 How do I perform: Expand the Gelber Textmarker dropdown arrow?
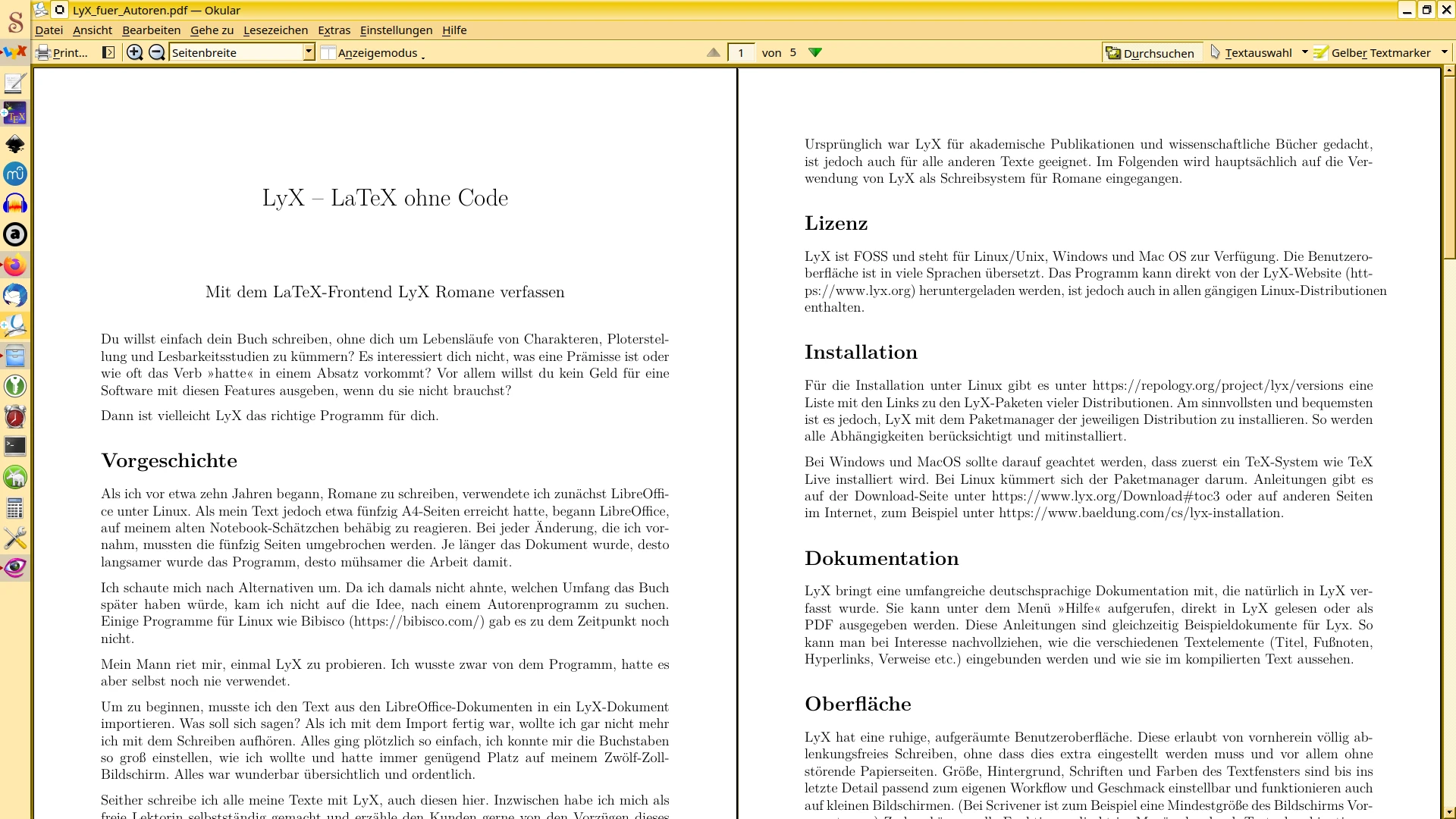1444,52
